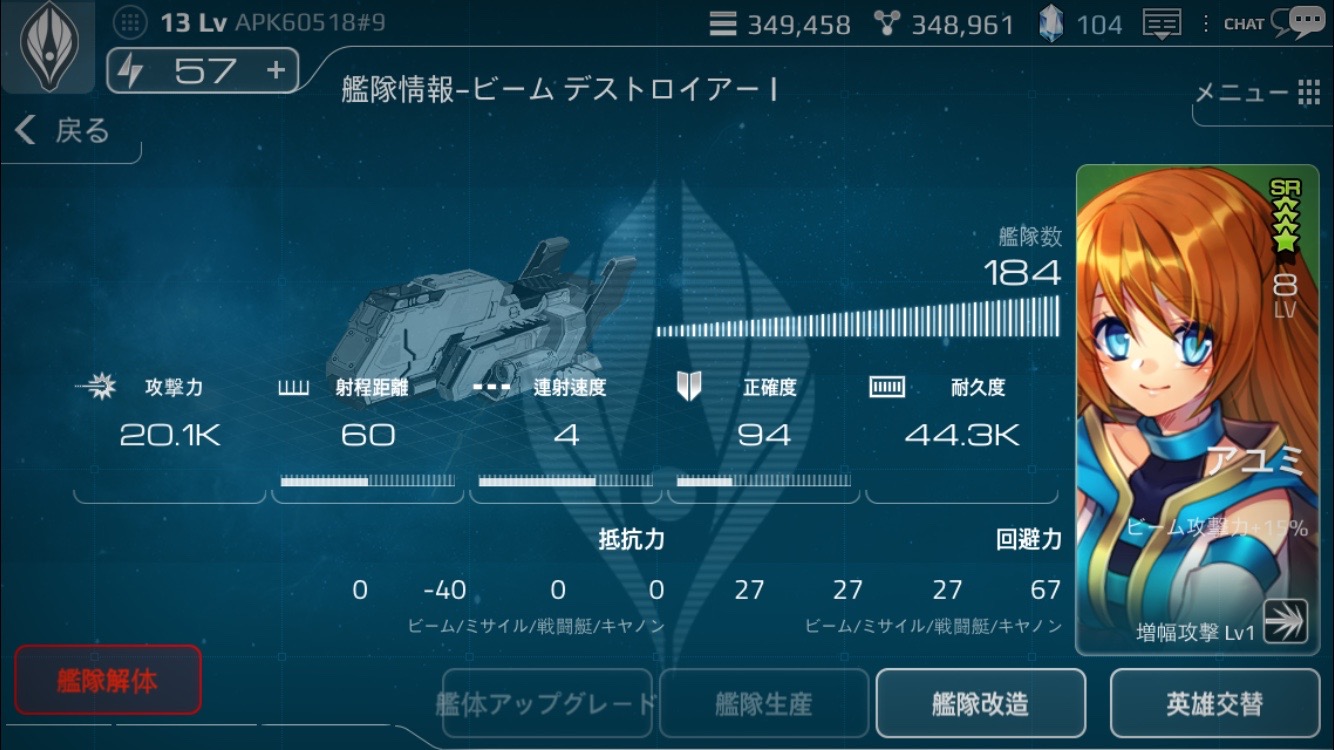Click the 艦隊解体 dismantle button
1334x750 pixels.
coord(108,680)
